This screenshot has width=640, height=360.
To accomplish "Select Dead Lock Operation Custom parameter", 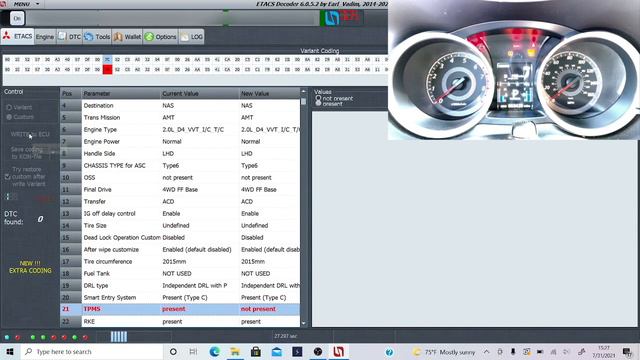I will coord(180,238).
